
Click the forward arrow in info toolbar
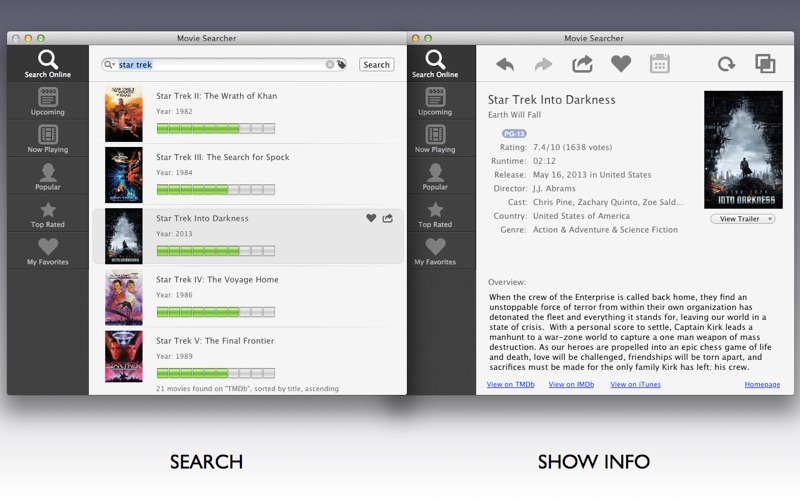543,64
